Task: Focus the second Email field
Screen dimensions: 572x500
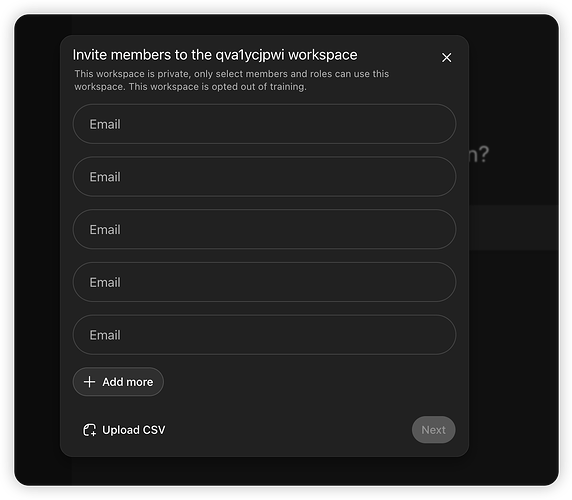Action: coord(264,177)
